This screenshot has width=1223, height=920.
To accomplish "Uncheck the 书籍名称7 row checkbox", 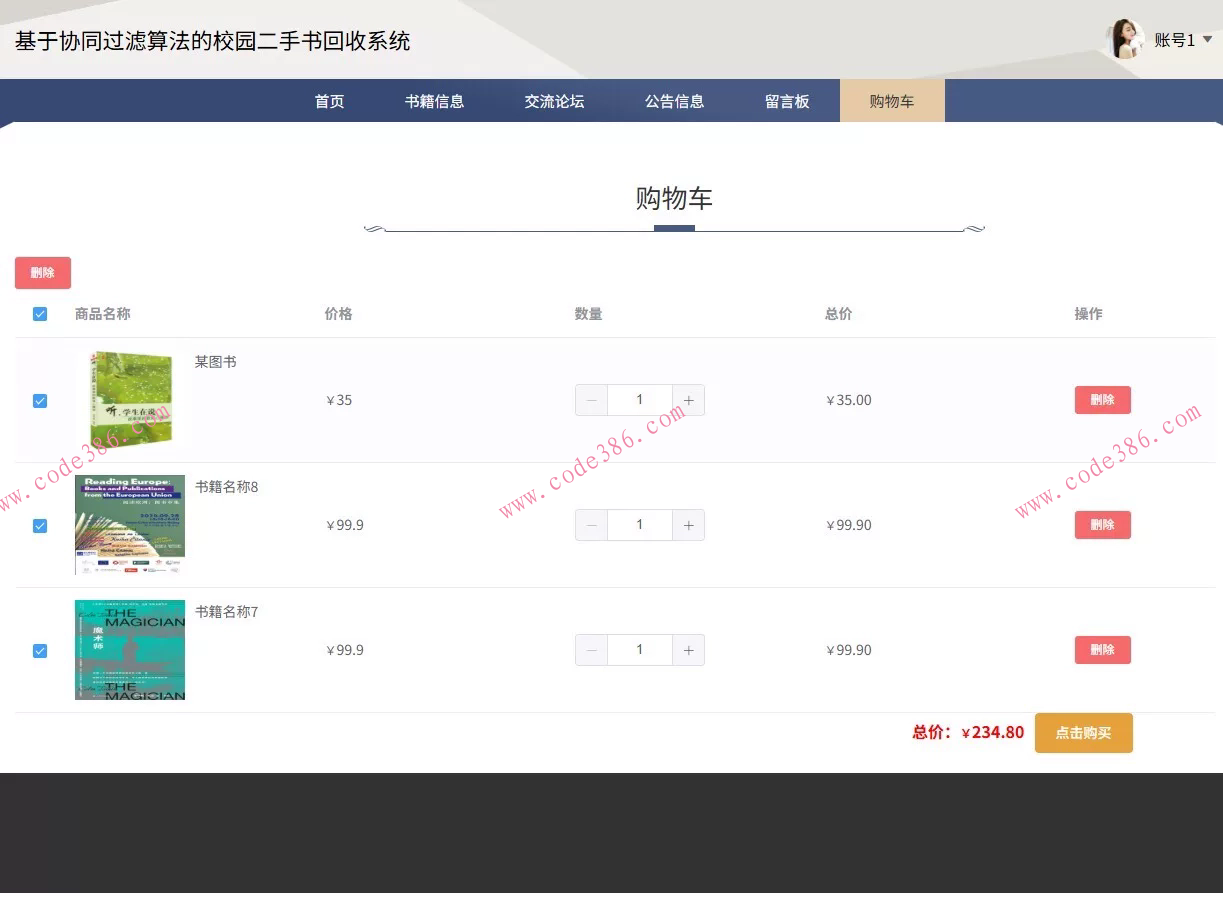I will click(40, 651).
